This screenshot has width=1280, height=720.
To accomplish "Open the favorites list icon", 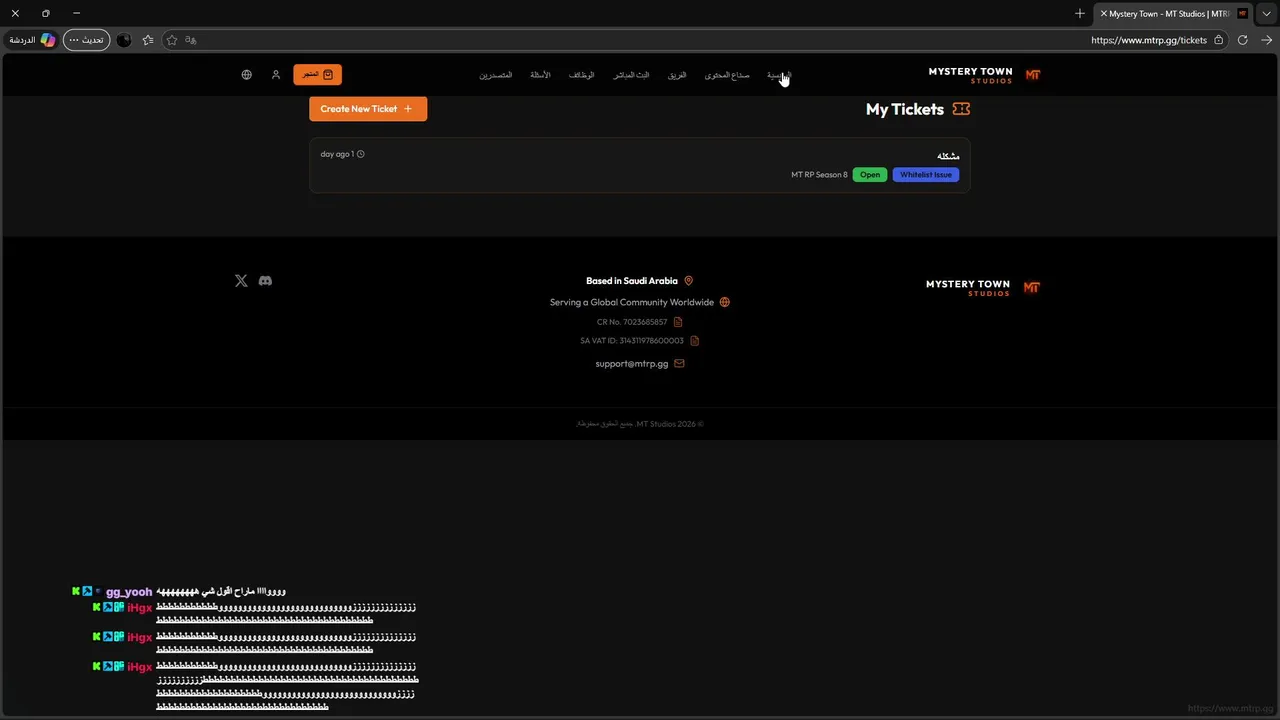I will 148,40.
